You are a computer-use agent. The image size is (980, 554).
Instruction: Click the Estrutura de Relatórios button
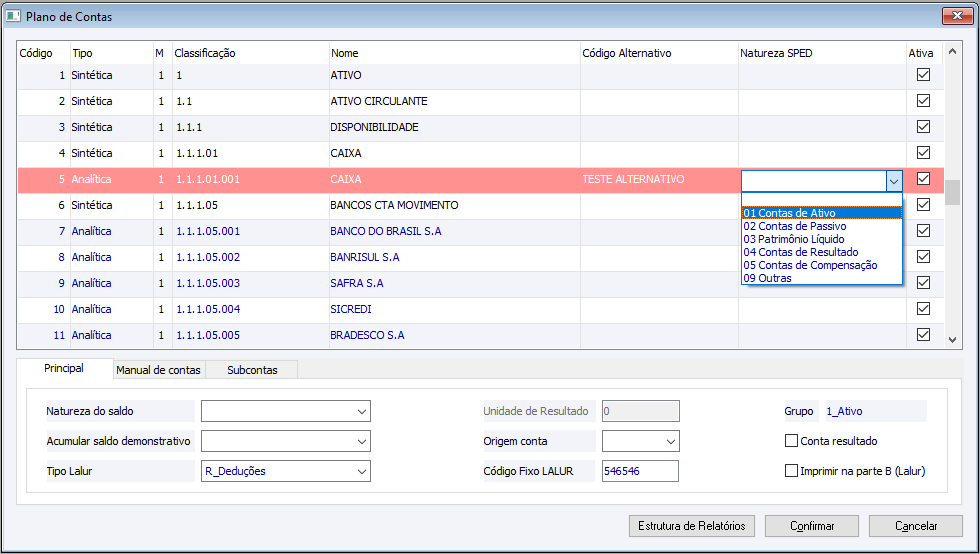pos(692,526)
